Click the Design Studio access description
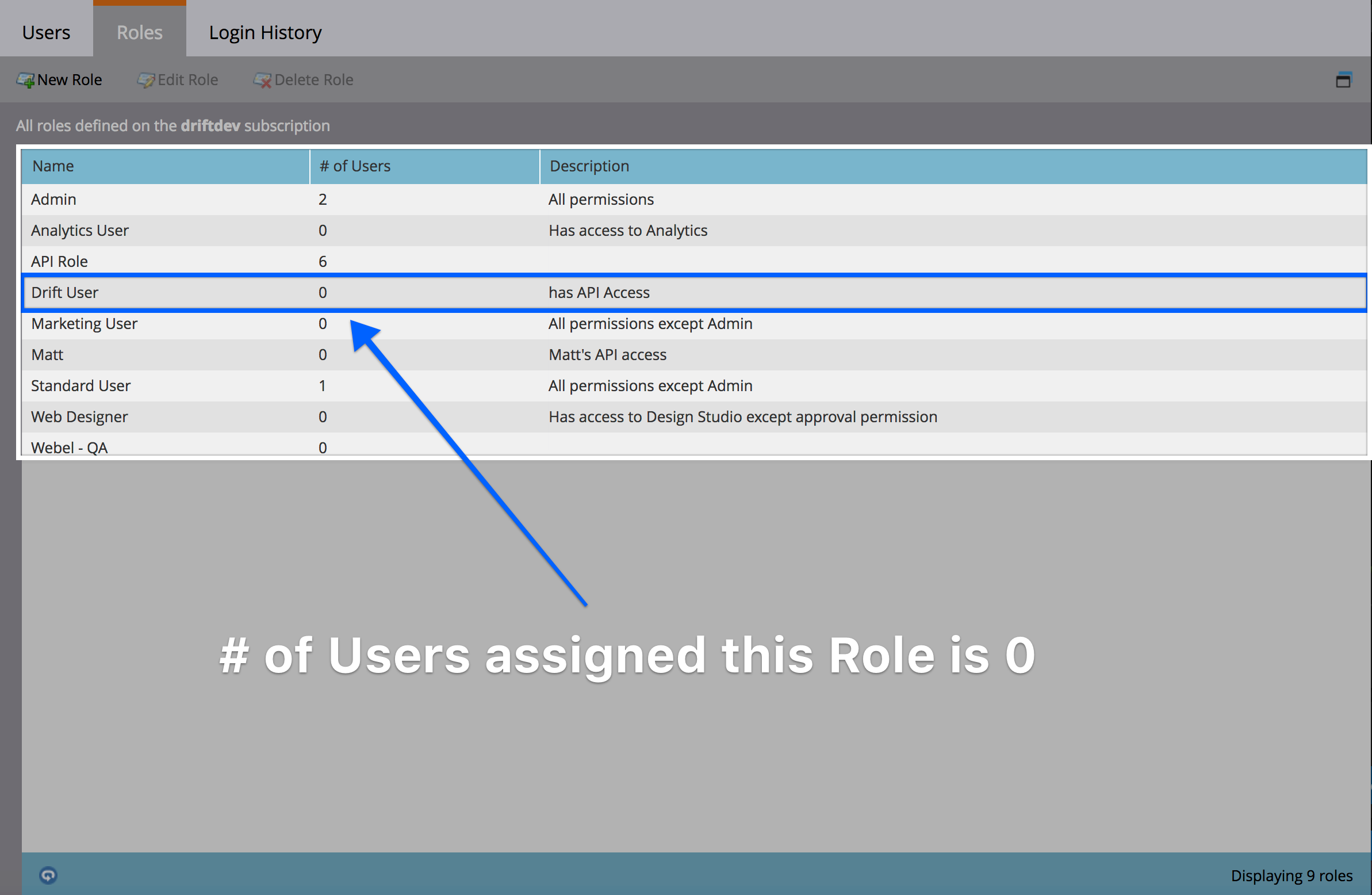The image size is (1372, 895). 742,417
